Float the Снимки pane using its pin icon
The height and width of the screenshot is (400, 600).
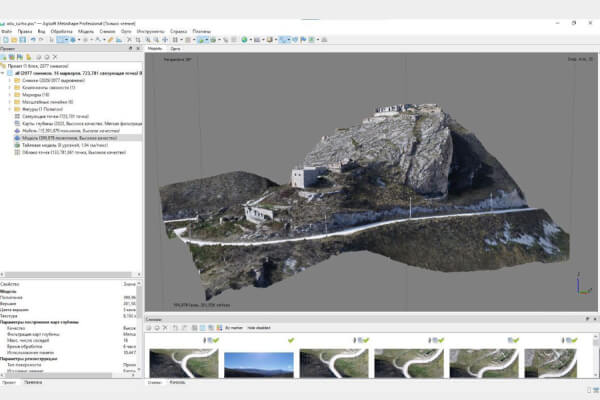587,319
